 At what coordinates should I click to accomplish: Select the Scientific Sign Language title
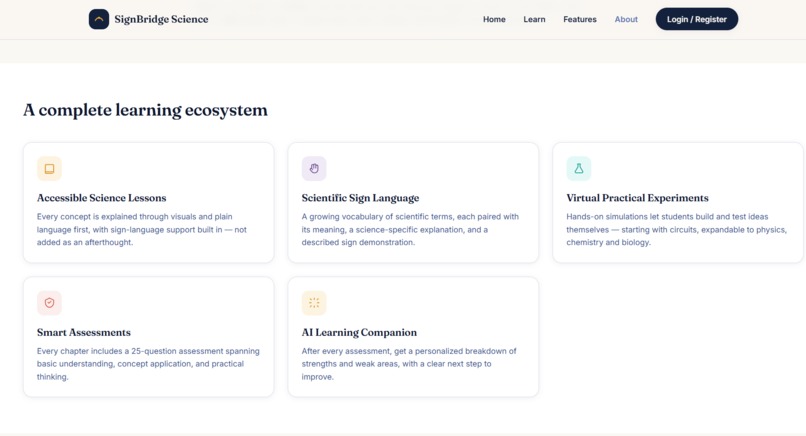(x=360, y=198)
